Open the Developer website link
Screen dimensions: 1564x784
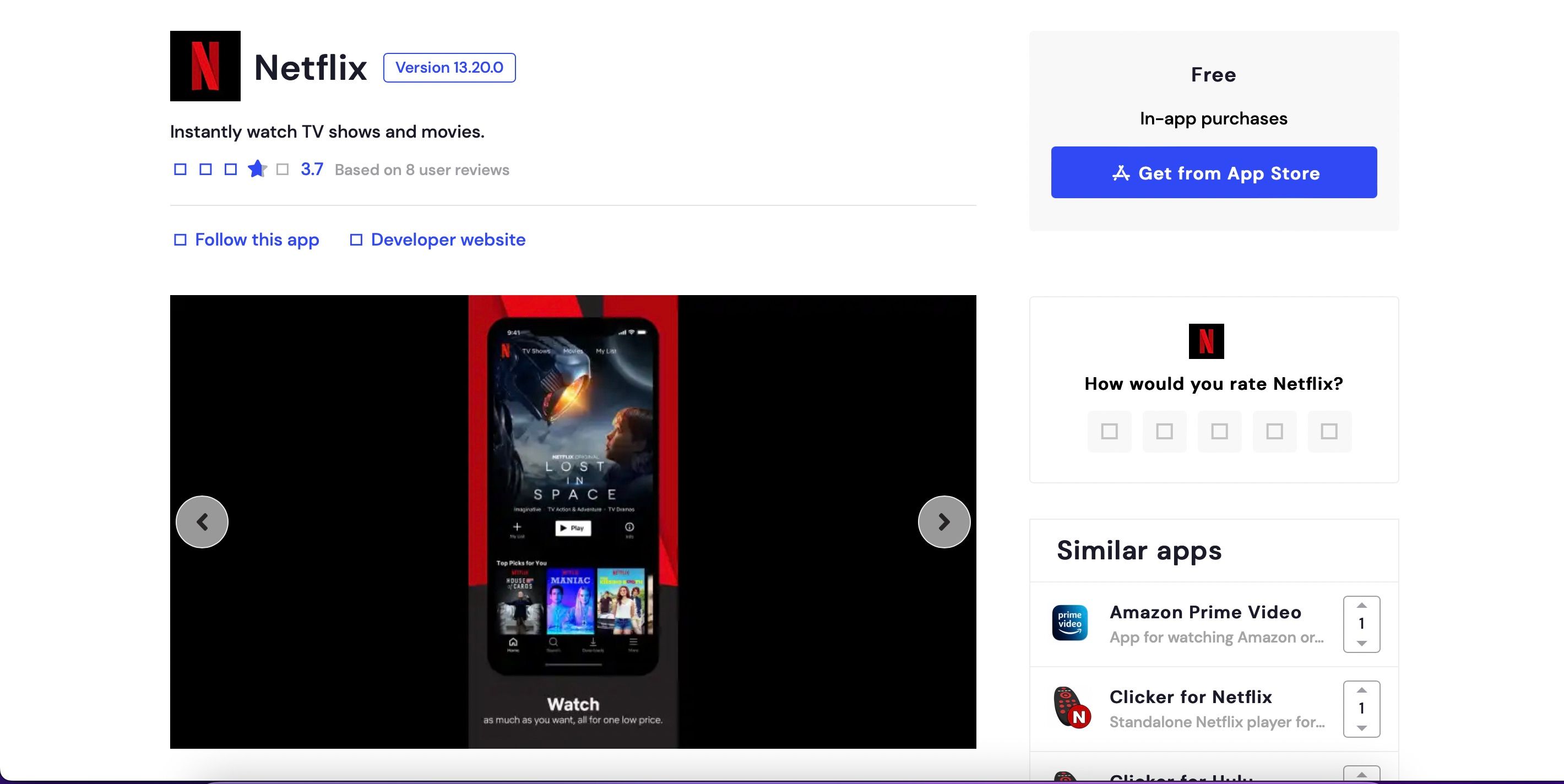[x=448, y=239]
